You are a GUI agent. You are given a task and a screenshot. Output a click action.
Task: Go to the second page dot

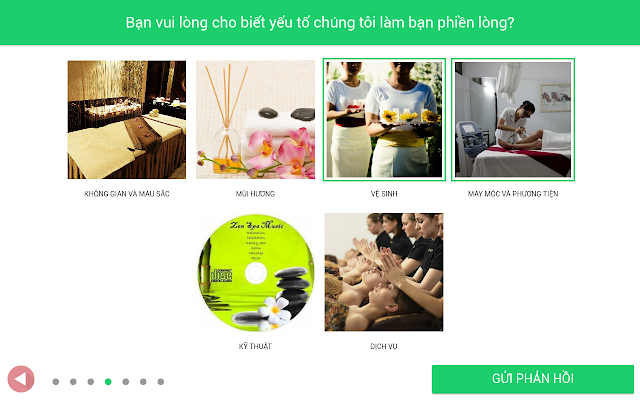[x=73, y=382]
